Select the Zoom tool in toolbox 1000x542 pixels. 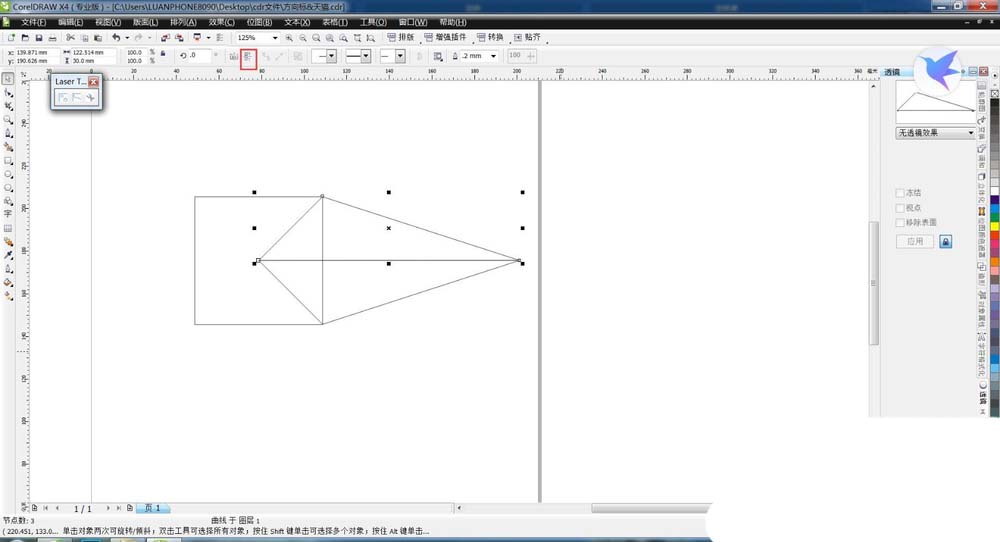tap(8, 119)
